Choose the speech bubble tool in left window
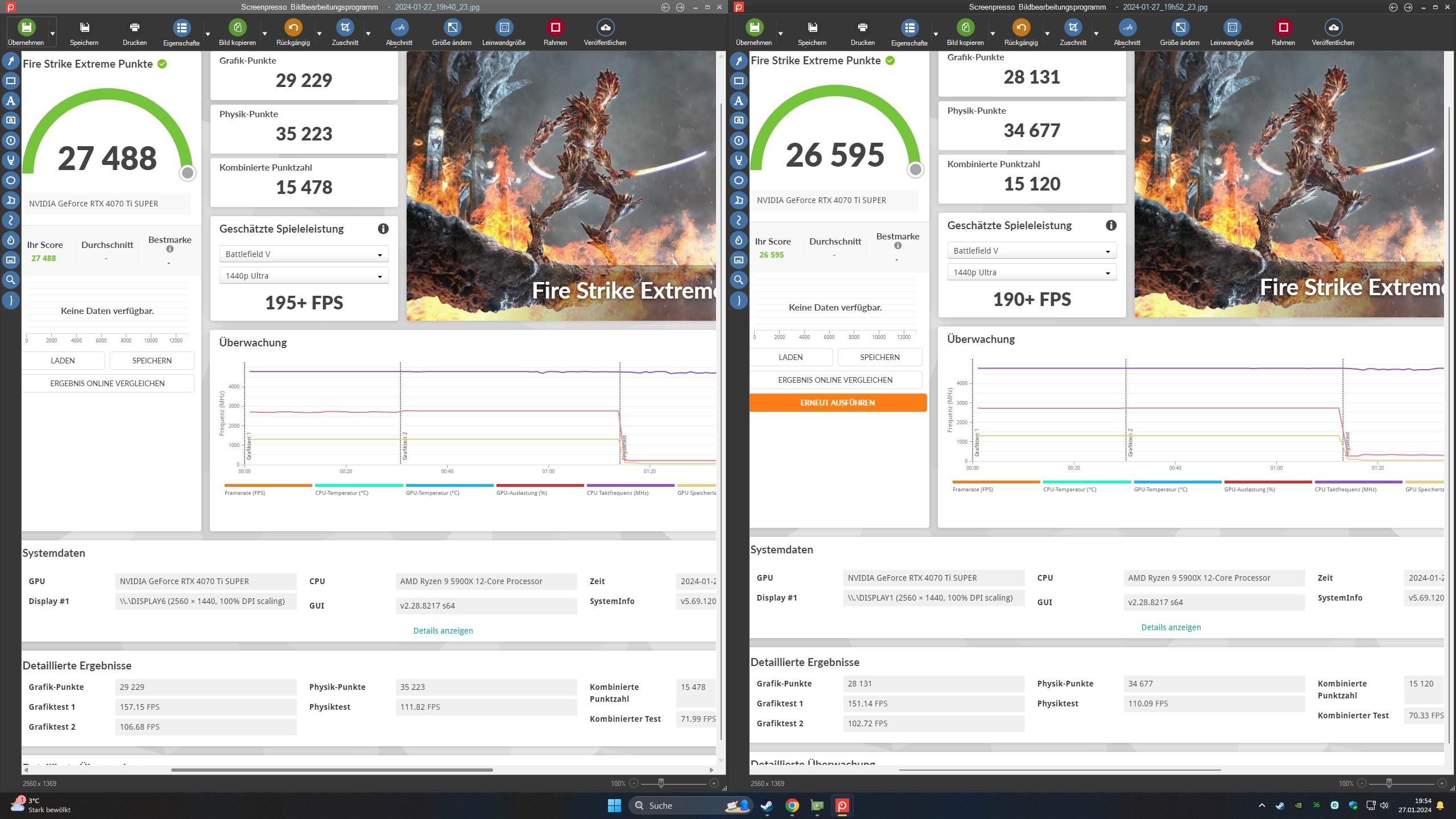This screenshot has height=819, width=1456. click(11, 121)
